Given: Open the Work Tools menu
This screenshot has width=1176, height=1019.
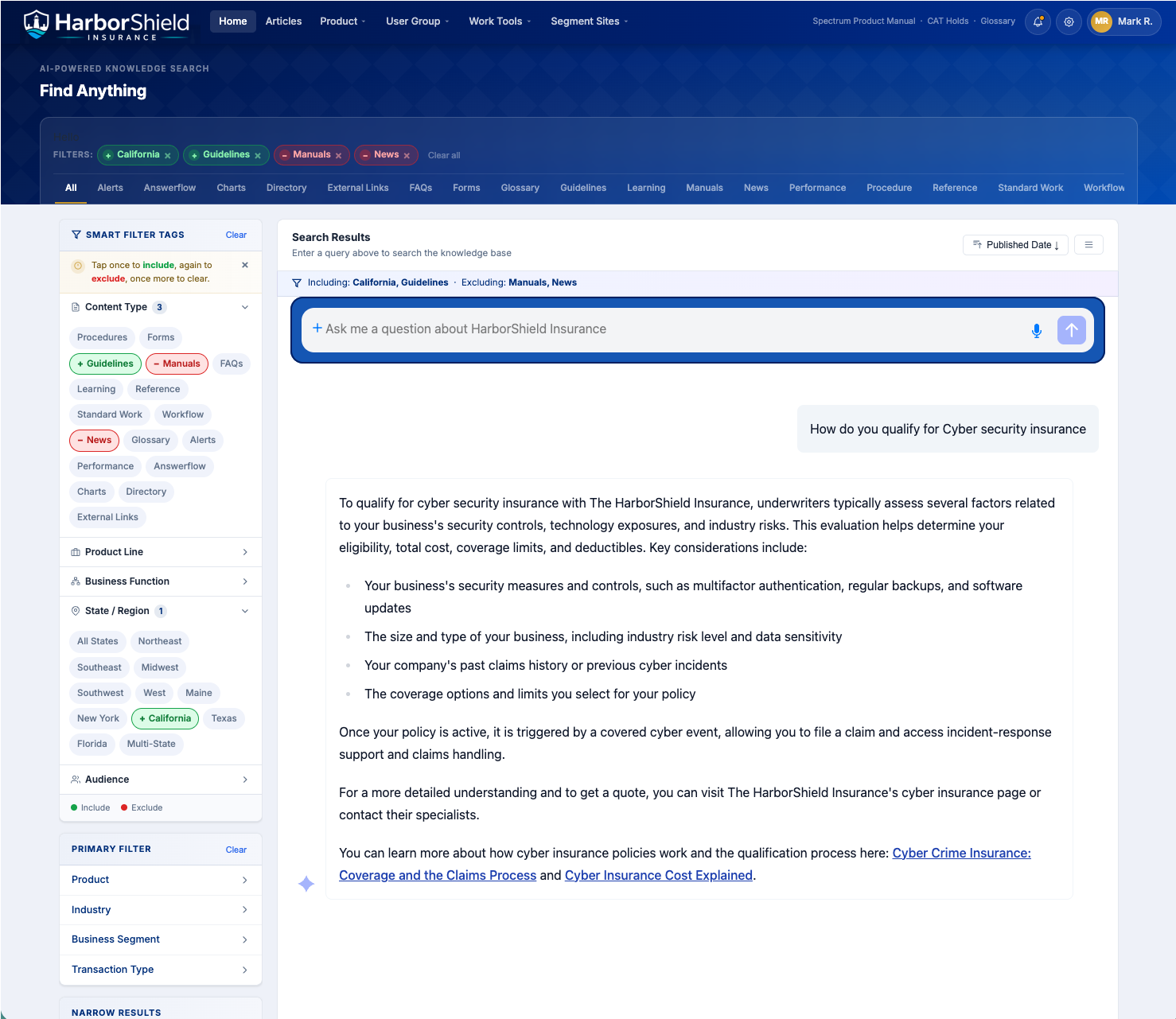Looking at the screenshot, I should [x=500, y=21].
